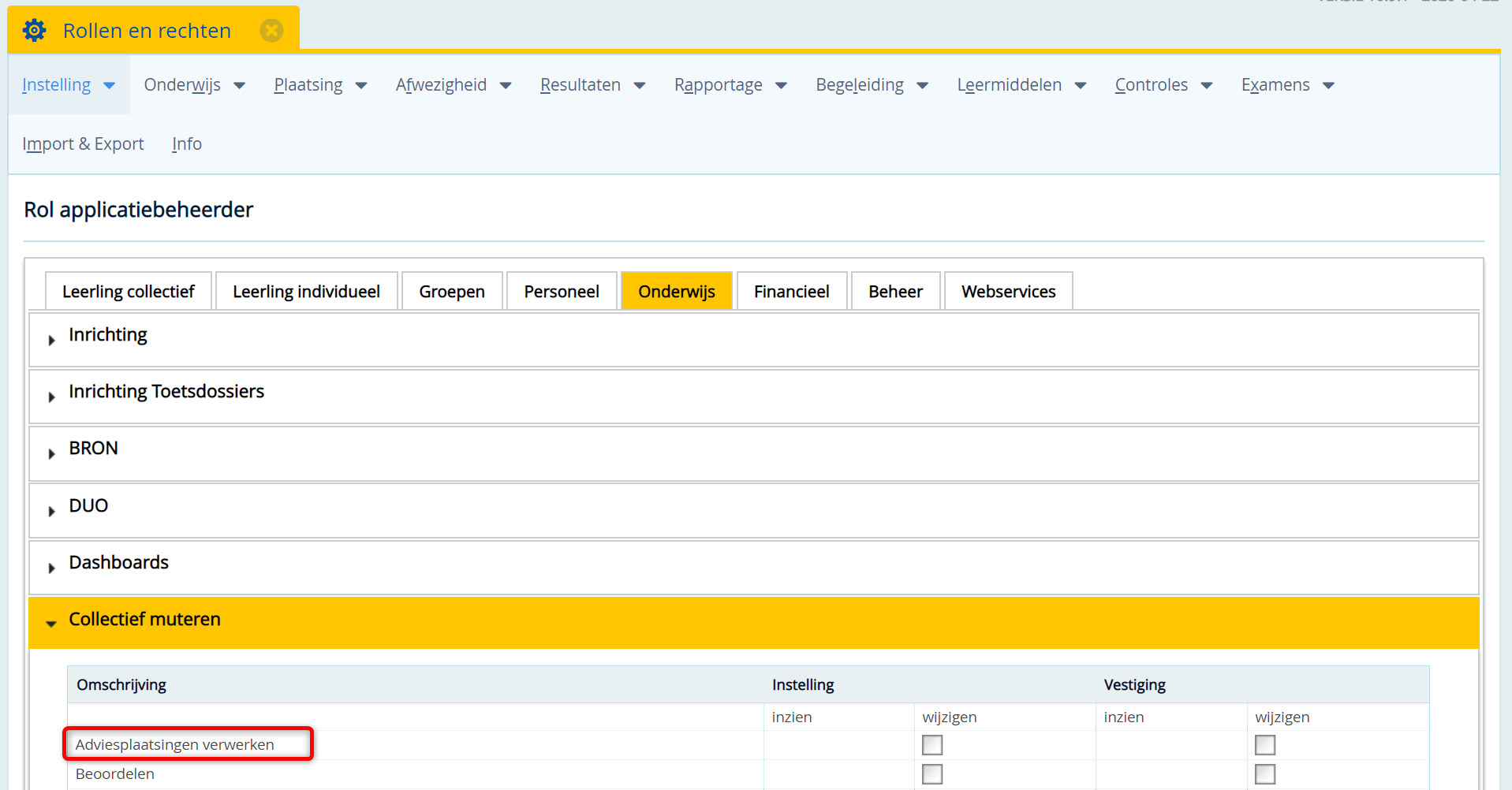Click the dropdown arrow next to Leermiddelen
Viewport: 1512px width, 790px height.
click(1081, 86)
